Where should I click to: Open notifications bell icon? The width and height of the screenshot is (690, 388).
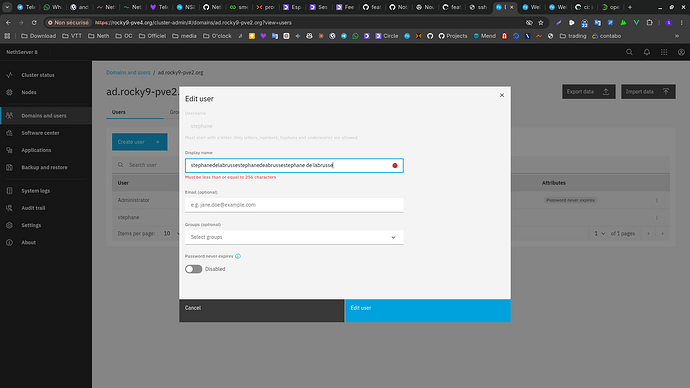pyautogui.click(x=646, y=52)
